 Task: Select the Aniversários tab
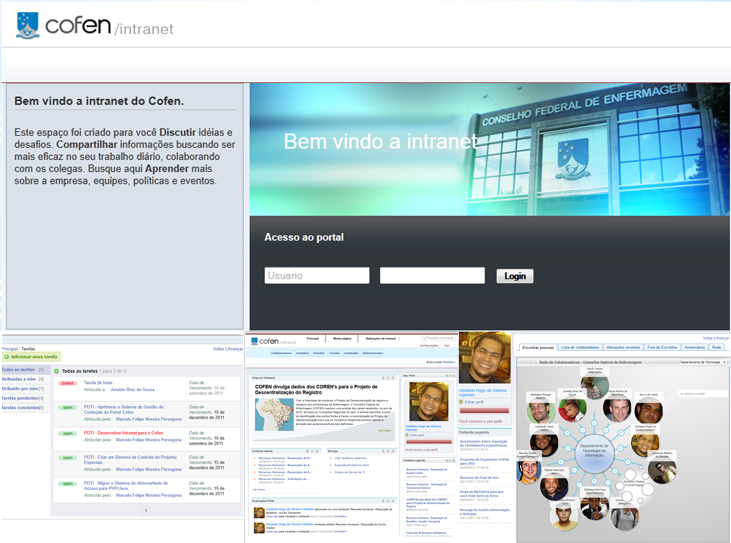[x=695, y=347]
